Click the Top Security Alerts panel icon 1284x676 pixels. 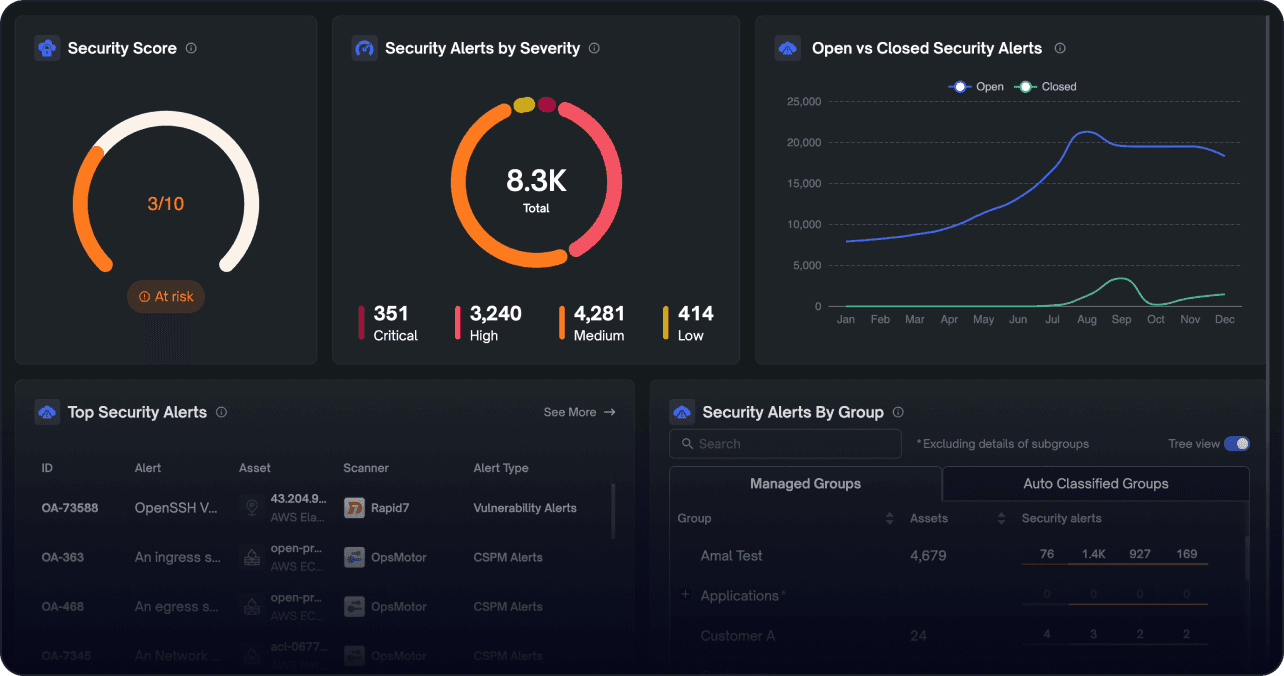coord(47,412)
